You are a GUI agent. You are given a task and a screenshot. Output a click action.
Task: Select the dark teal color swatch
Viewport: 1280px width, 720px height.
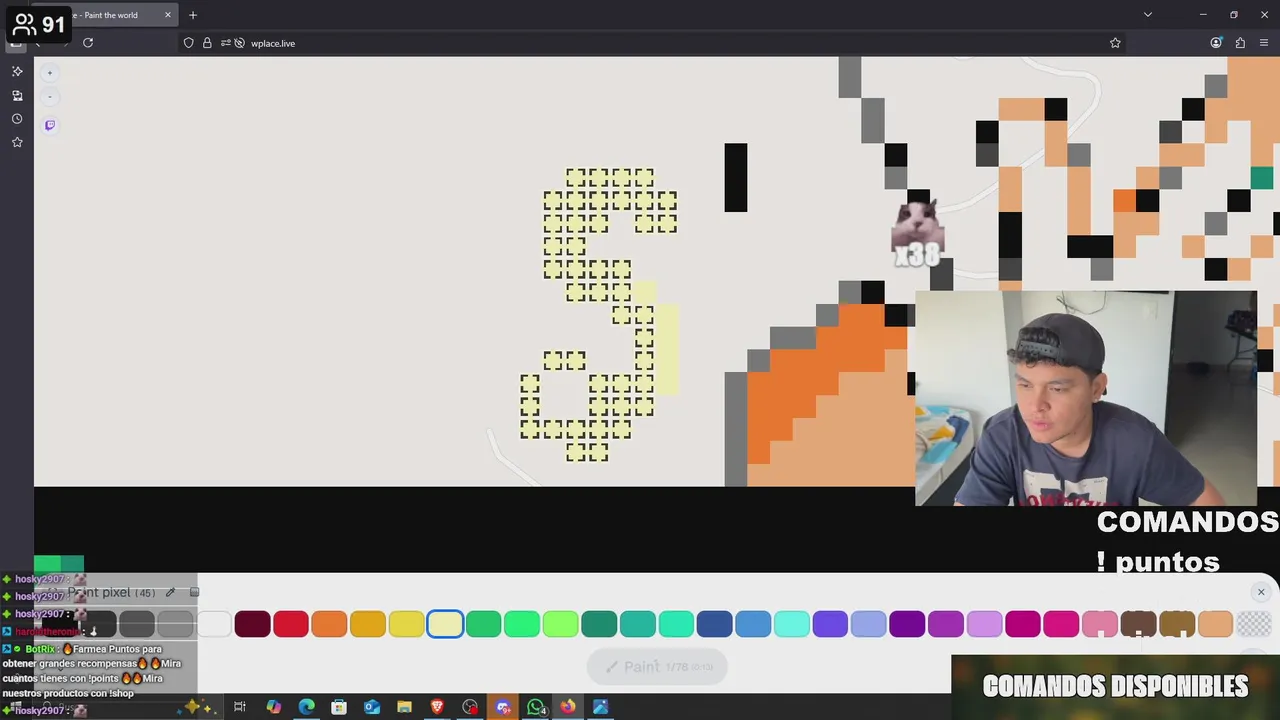click(x=599, y=624)
